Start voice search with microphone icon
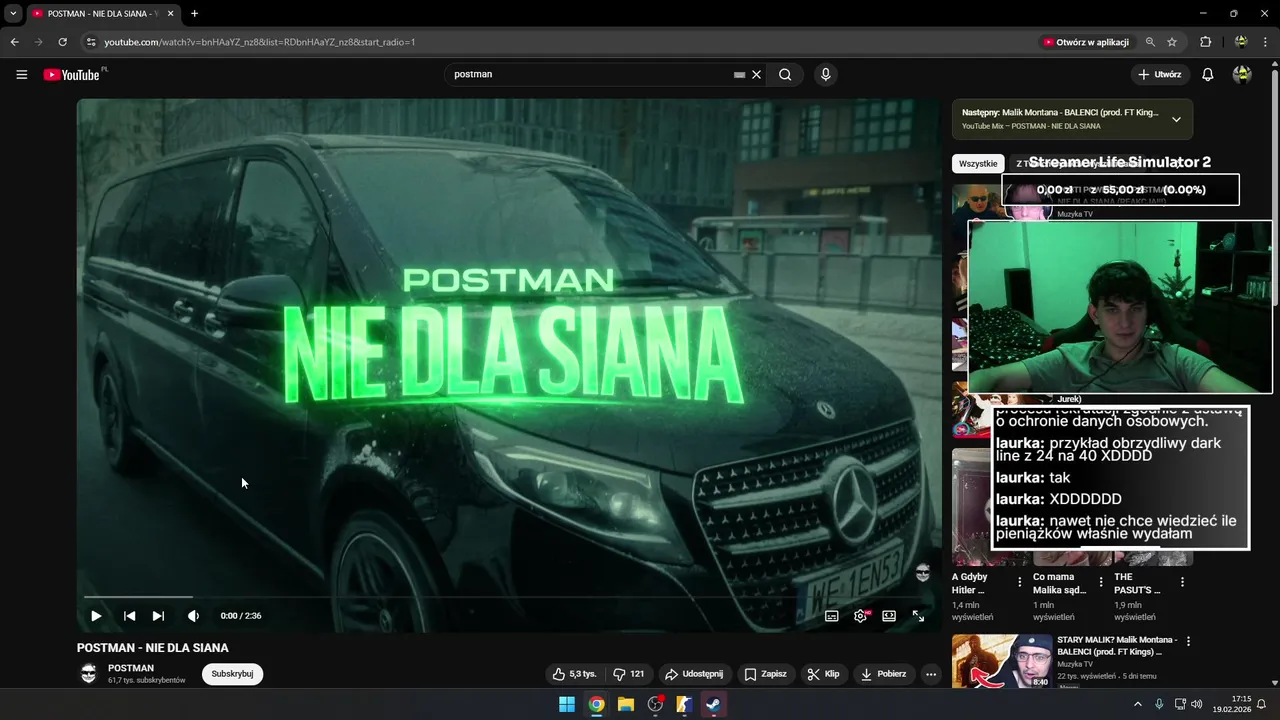 pyautogui.click(x=825, y=74)
